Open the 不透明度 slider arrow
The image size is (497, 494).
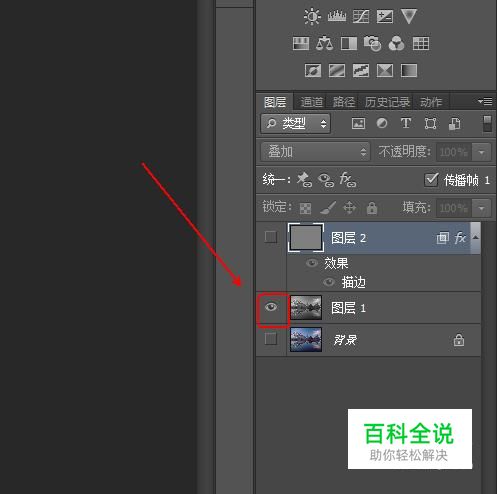coord(481,152)
